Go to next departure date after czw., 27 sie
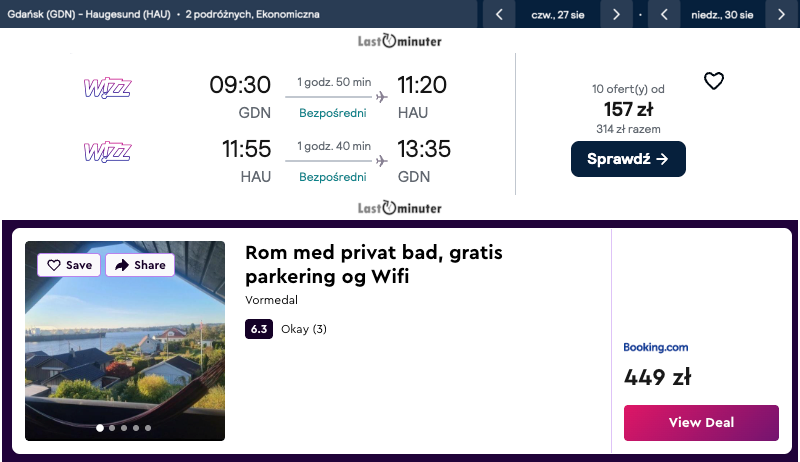 click(x=616, y=14)
